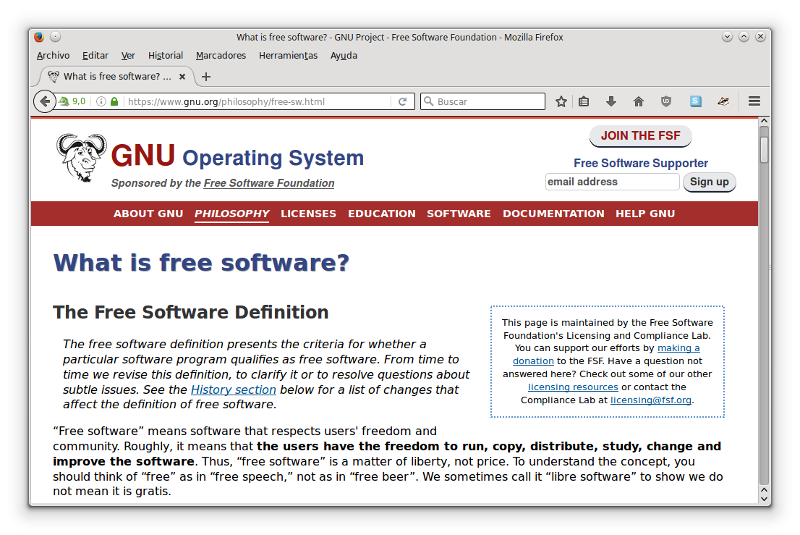Close the 'What is free software?' tab

(182, 76)
